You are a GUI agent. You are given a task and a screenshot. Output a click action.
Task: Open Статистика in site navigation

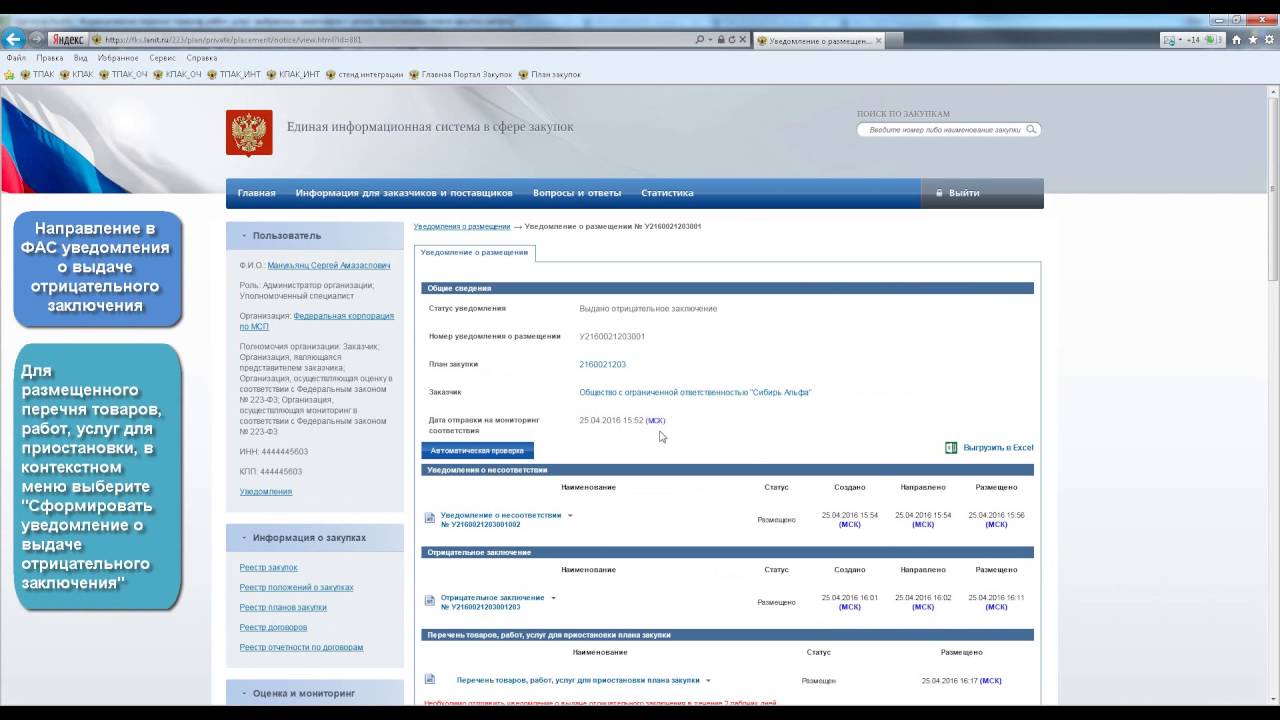pyautogui.click(x=667, y=193)
